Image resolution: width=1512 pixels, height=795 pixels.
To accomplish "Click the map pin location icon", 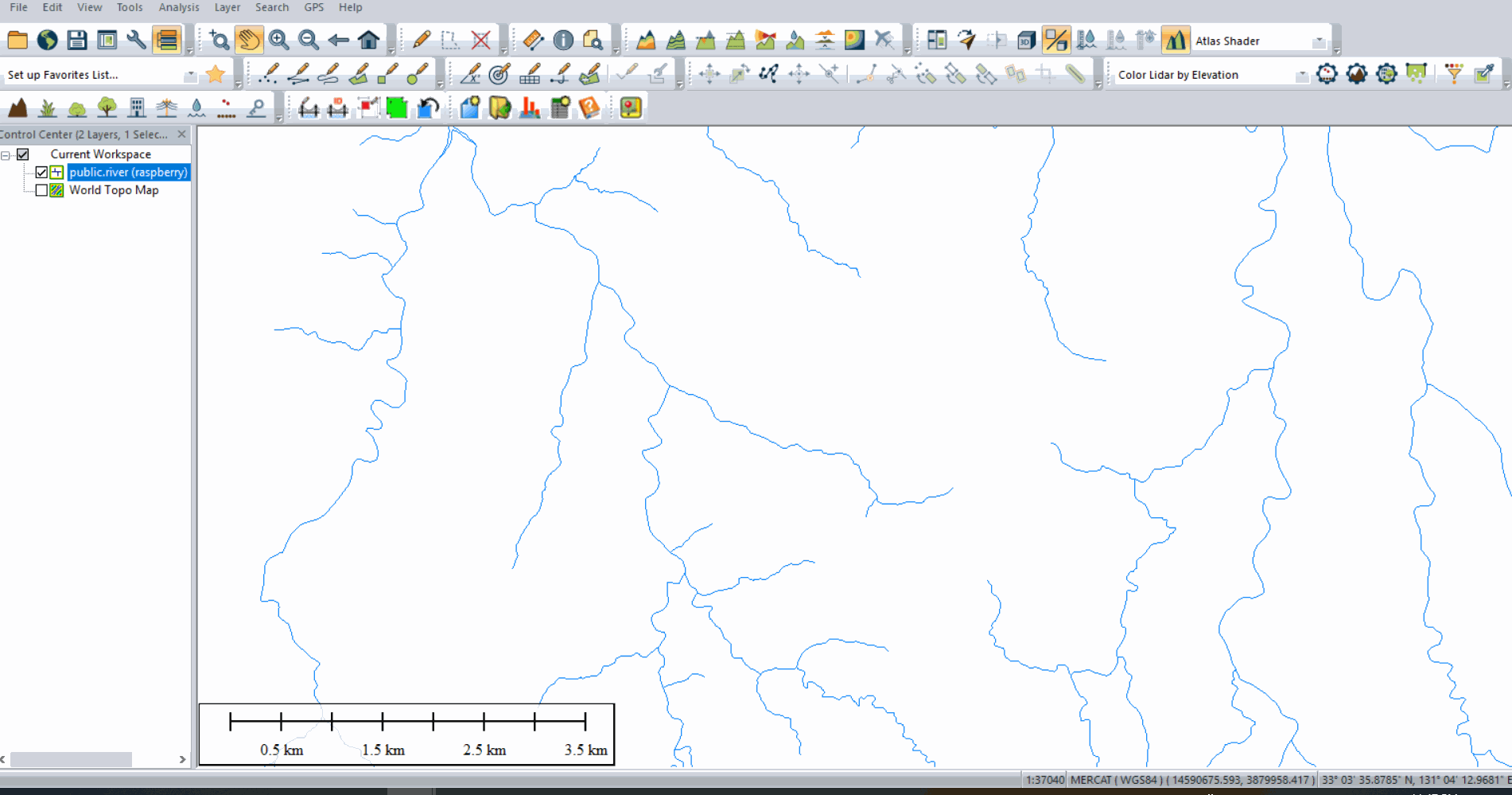I will (x=631, y=107).
